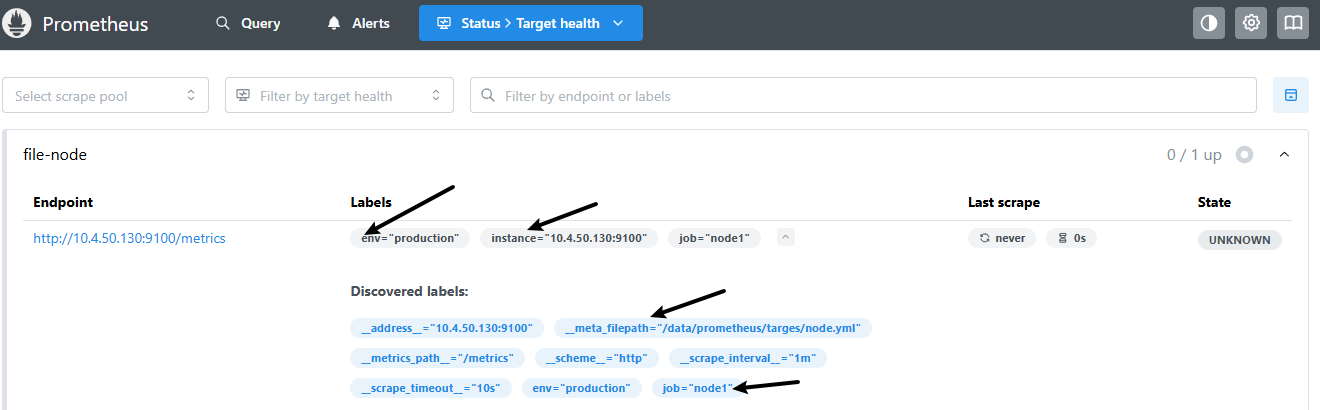Click the ring progress indicator near 0 / 1 up
The image size is (1320, 410).
point(1244,155)
